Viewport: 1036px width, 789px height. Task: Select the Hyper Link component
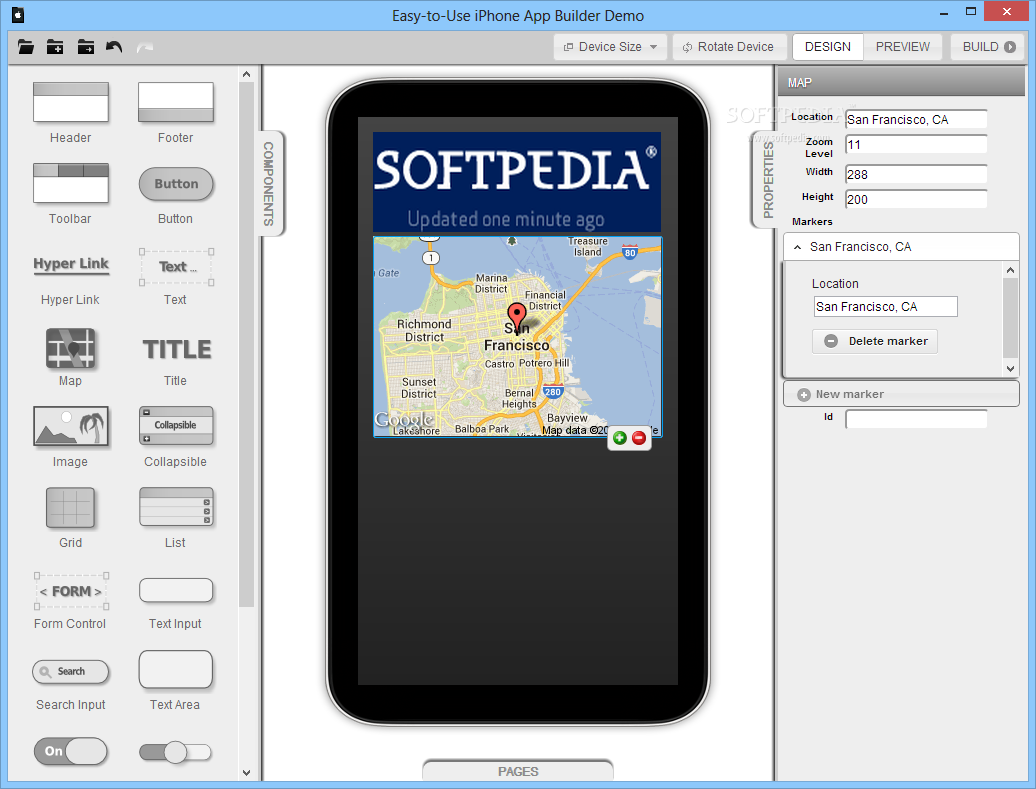click(71, 280)
